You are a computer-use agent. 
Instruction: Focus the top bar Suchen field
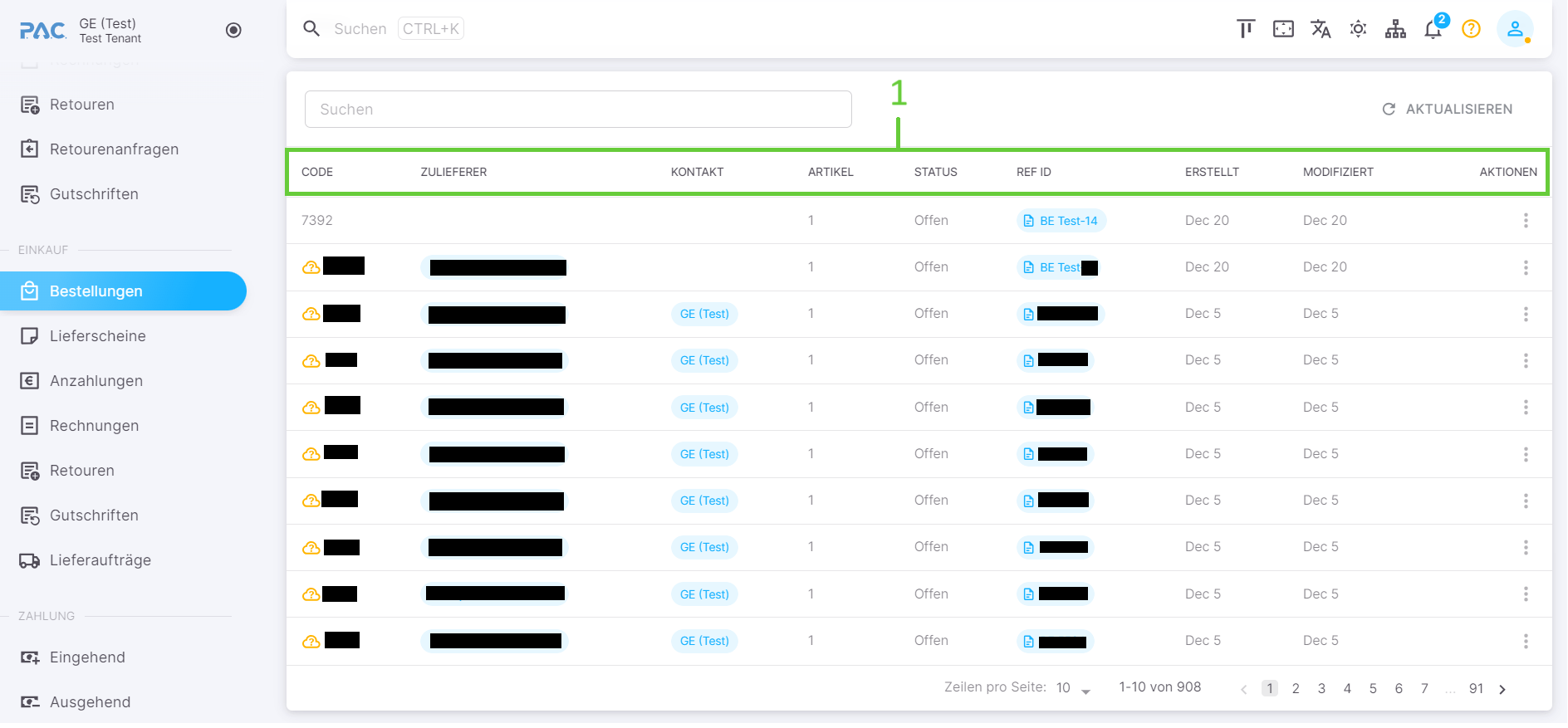[x=360, y=29]
